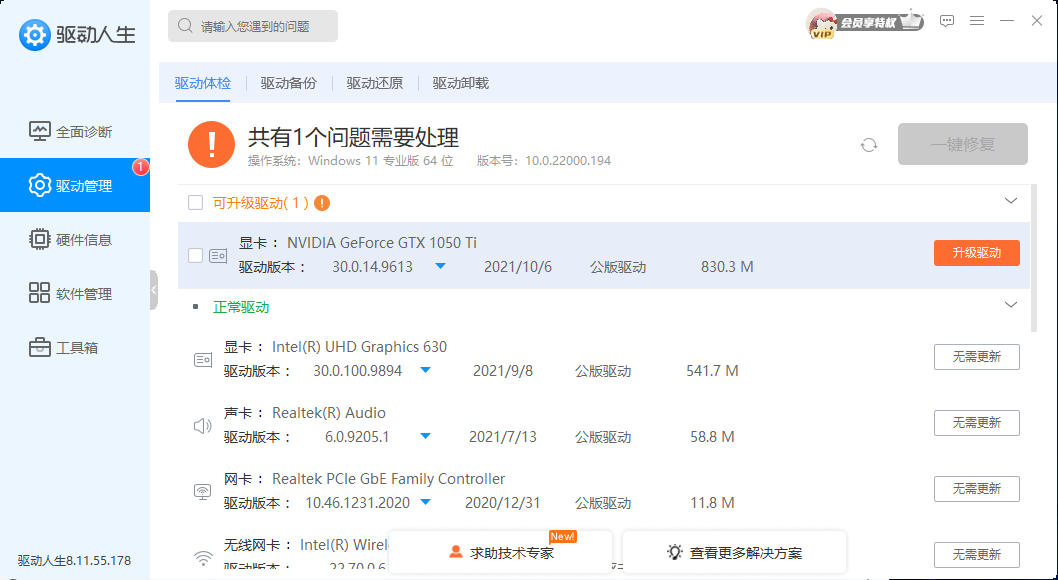This screenshot has width=1058, height=580.
Task: Check the 可升级驱动 select-all checkbox
Action: pyautogui.click(x=195, y=202)
